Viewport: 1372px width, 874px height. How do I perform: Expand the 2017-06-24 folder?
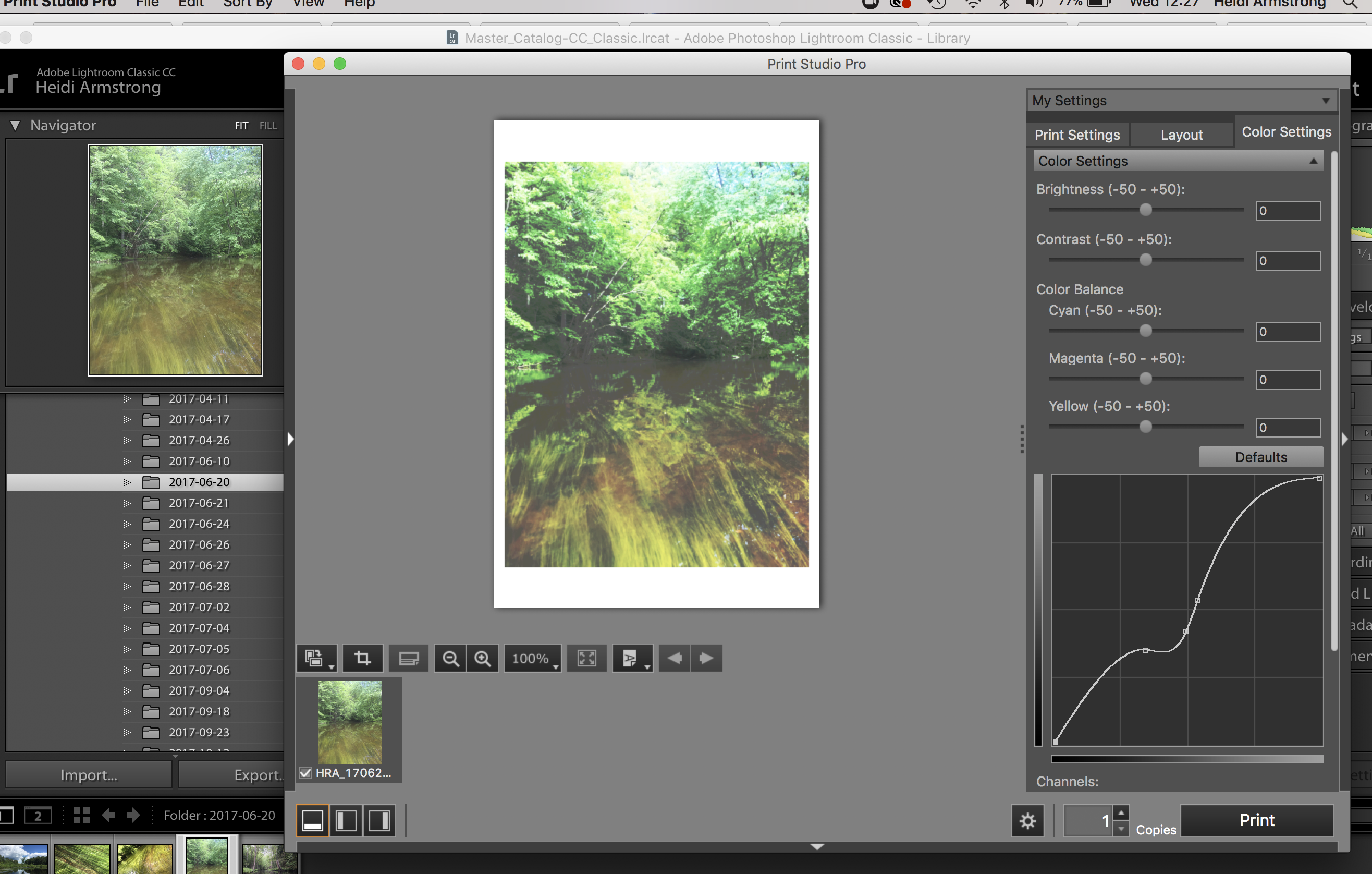click(x=125, y=524)
